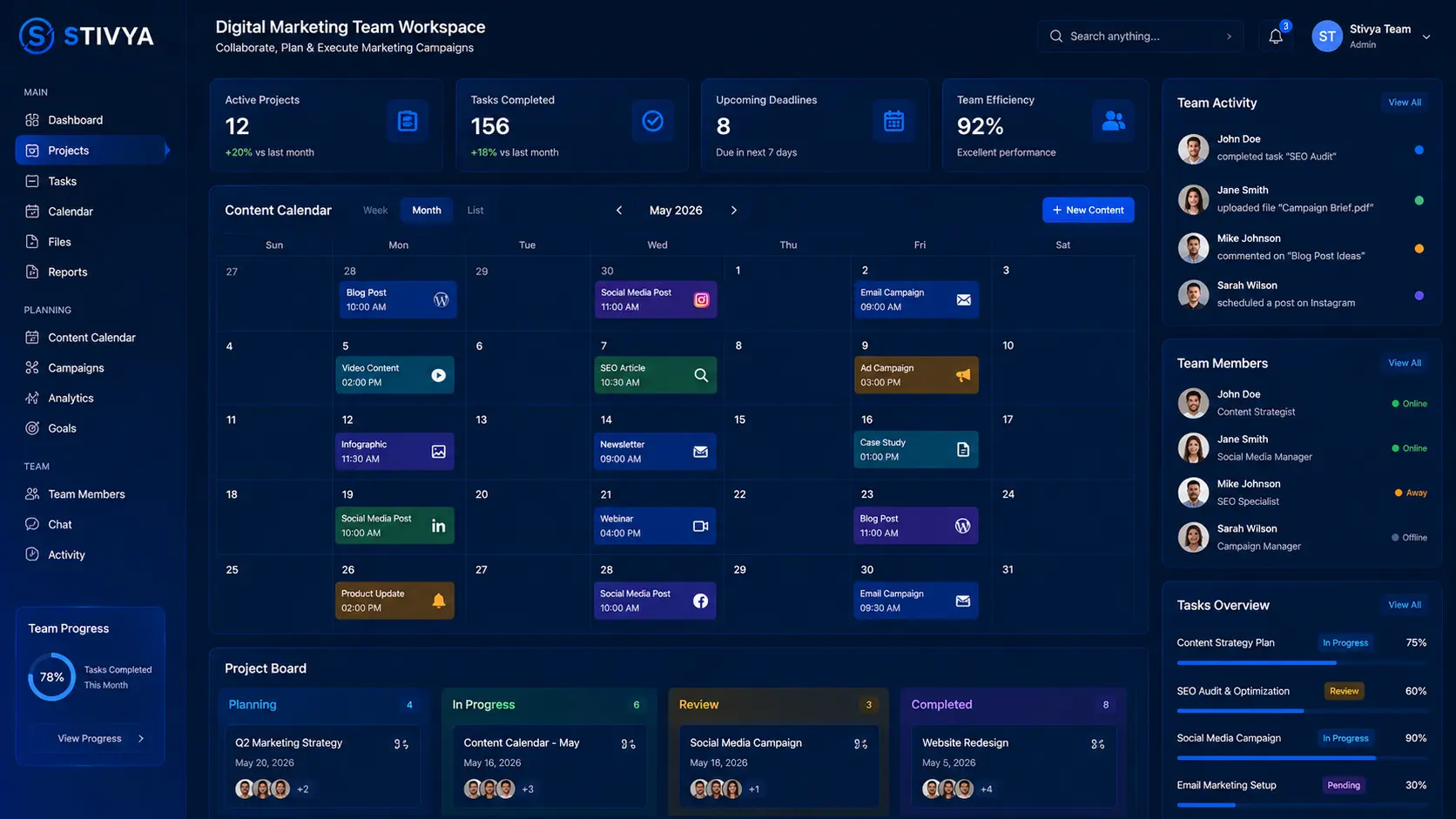Image resolution: width=1456 pixels, height=819 pixels.
Task: Focus the Search anything field
Action: (x=1140, y=37)
